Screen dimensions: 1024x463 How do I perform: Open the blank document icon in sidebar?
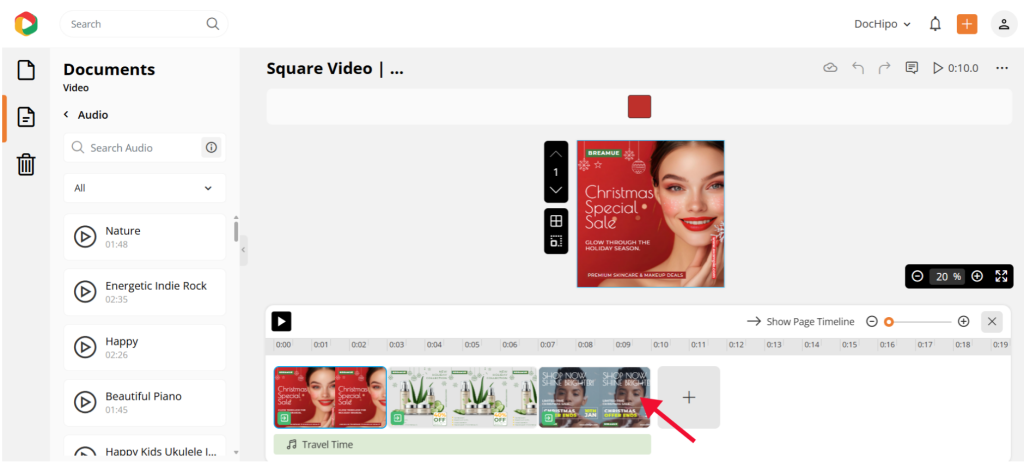point(25,70)
